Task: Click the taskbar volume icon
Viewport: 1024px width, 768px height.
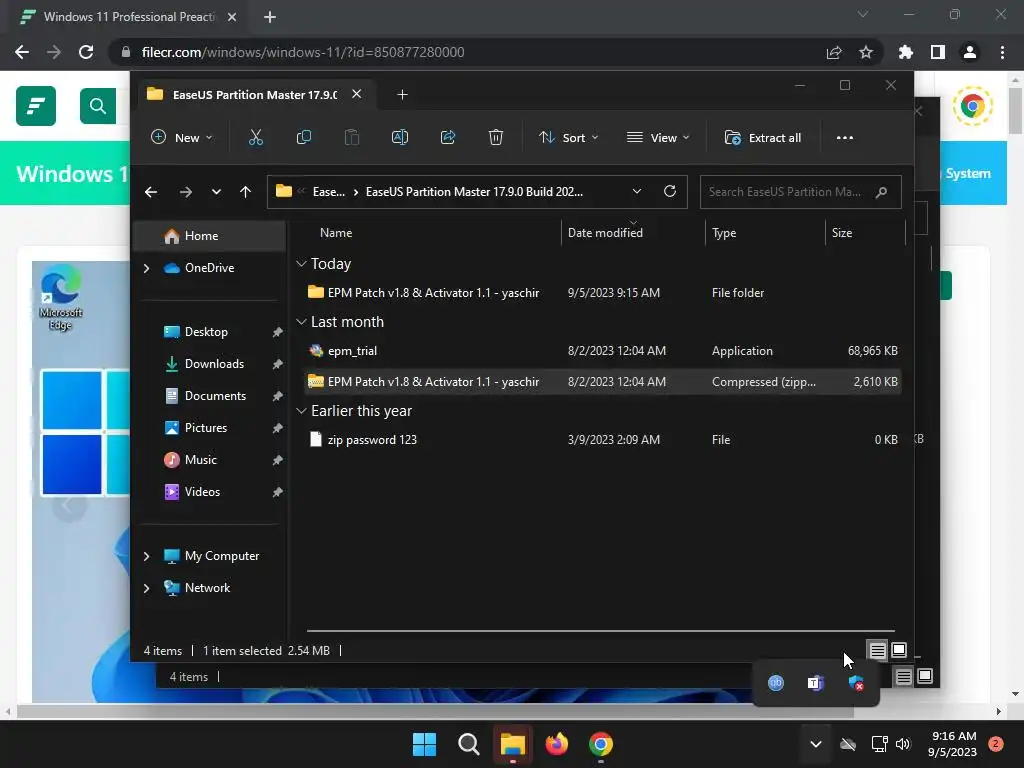Action: pyautogui.click(x=903, y=744)
